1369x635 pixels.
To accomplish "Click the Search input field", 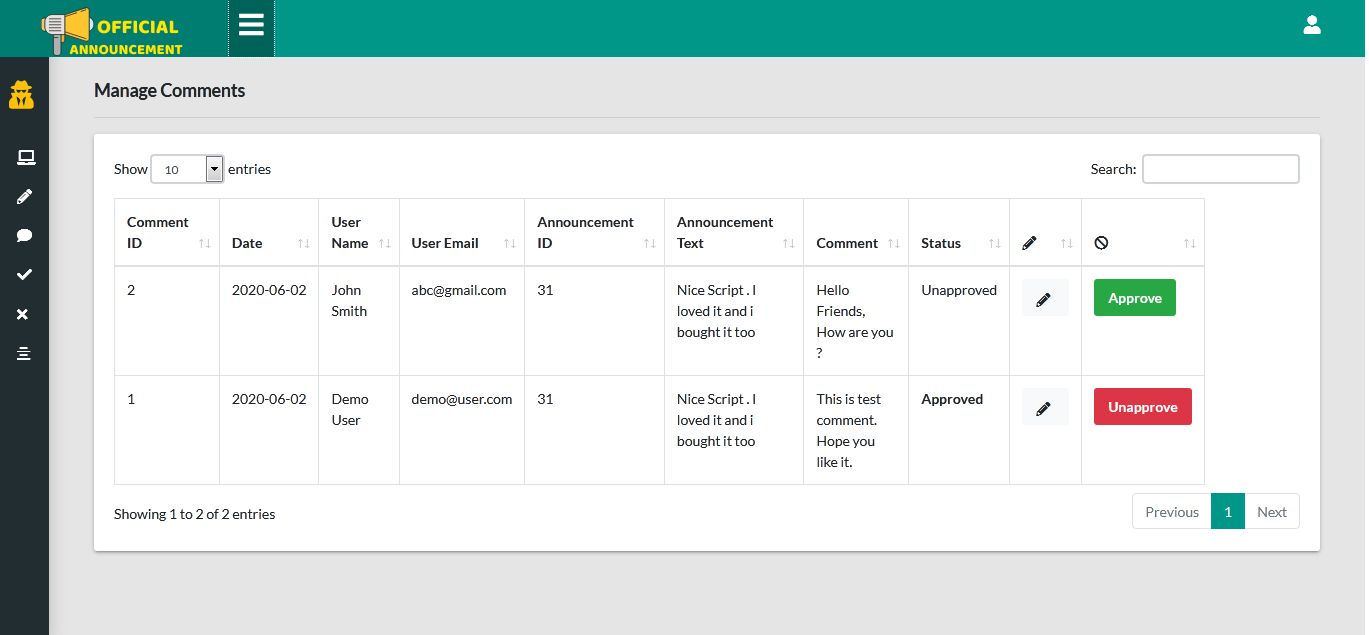I will pos(1220,170).
